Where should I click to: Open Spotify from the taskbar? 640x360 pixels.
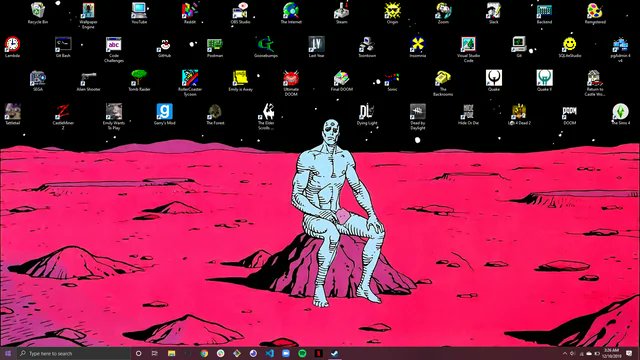point(302,353)
